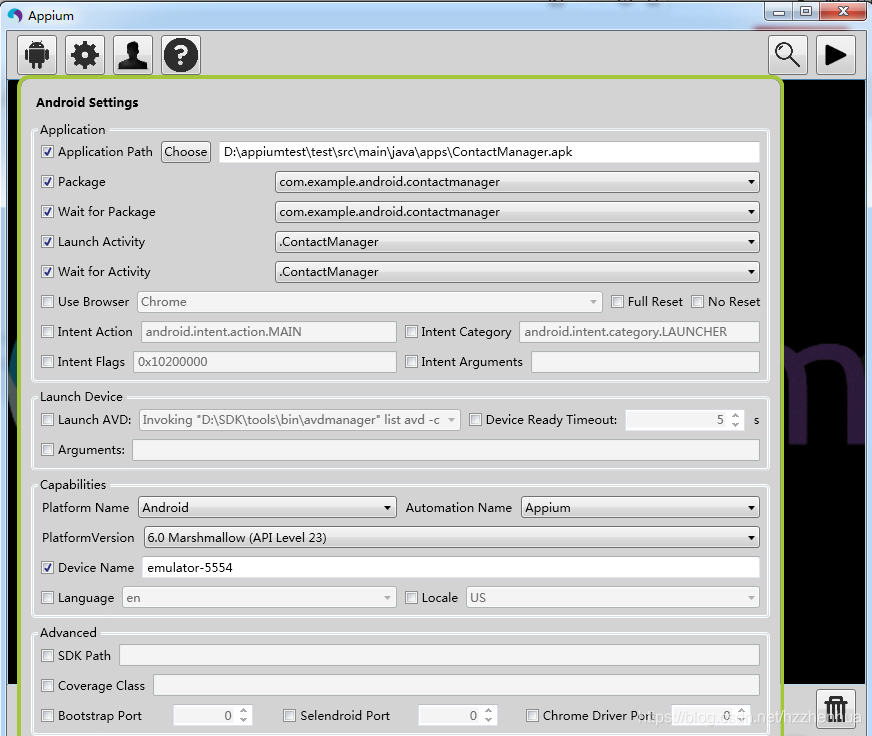872x736 pixels.
Task: Open the Package dropdown
Action: (517, 182)
